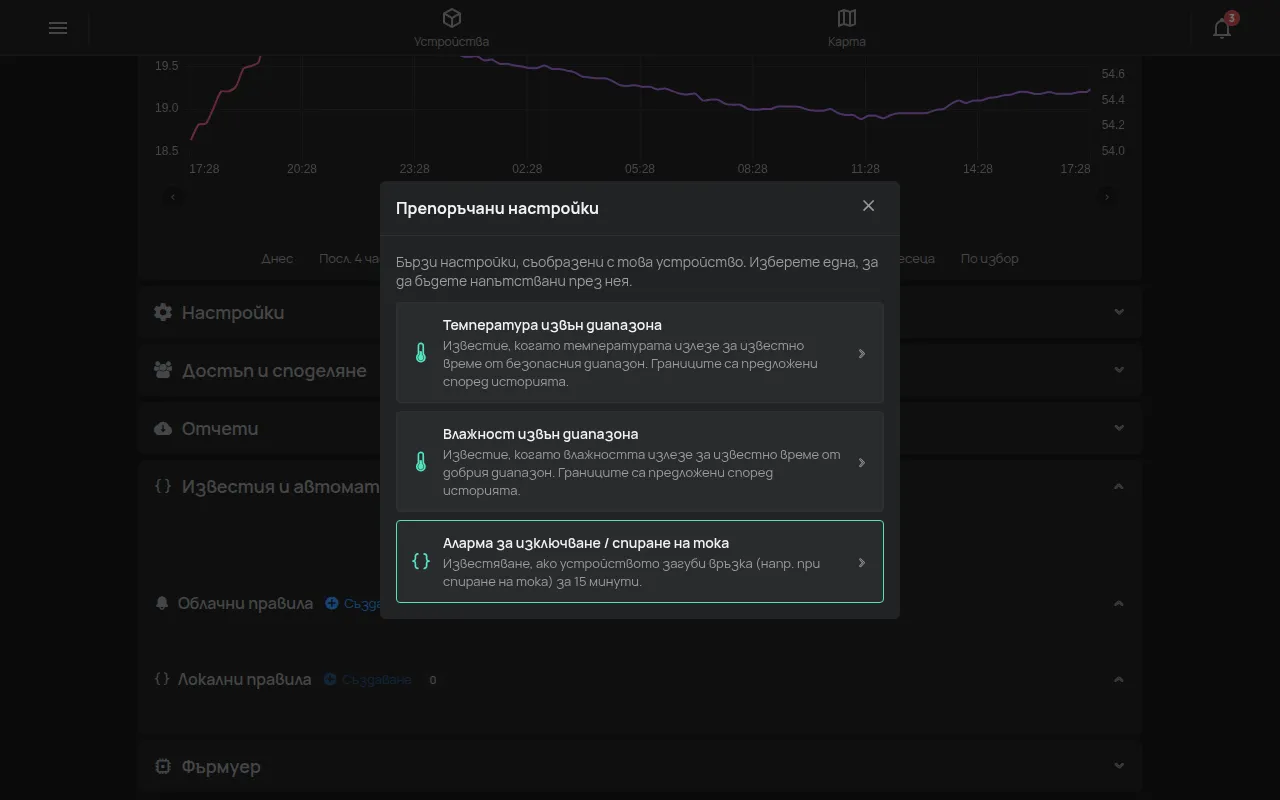1280x800 pixels.
Task: Click the plus icon next to Облачни правила
Action: pos(332,603)
